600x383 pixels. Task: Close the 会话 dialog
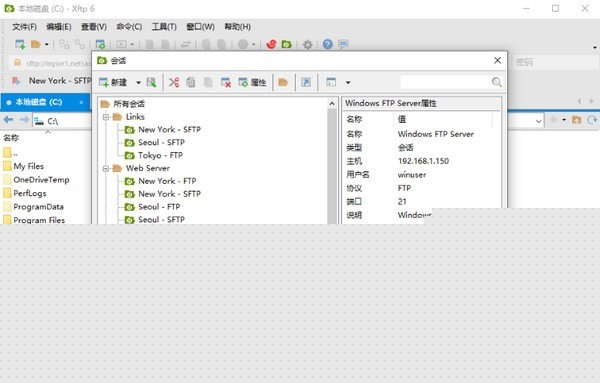(497, 60)
